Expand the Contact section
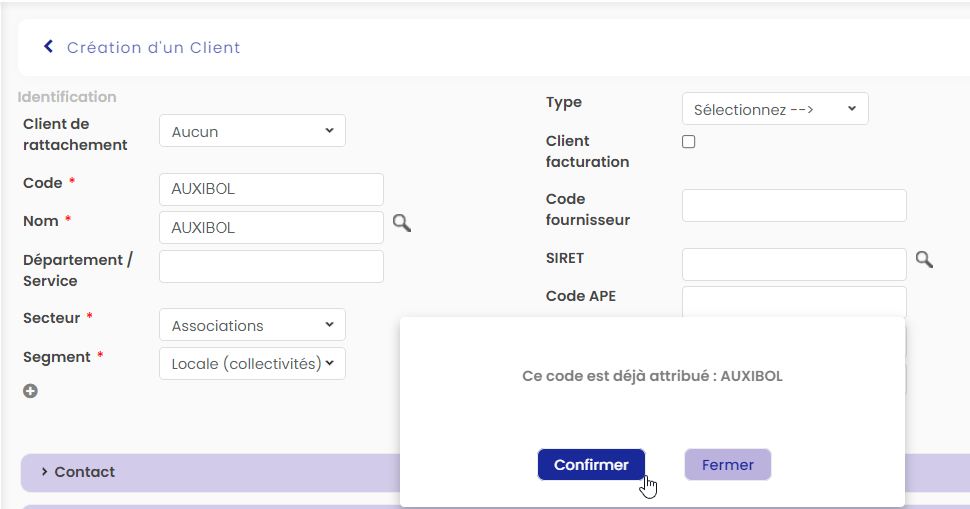 pyautogui.click(x=85, y=472)
